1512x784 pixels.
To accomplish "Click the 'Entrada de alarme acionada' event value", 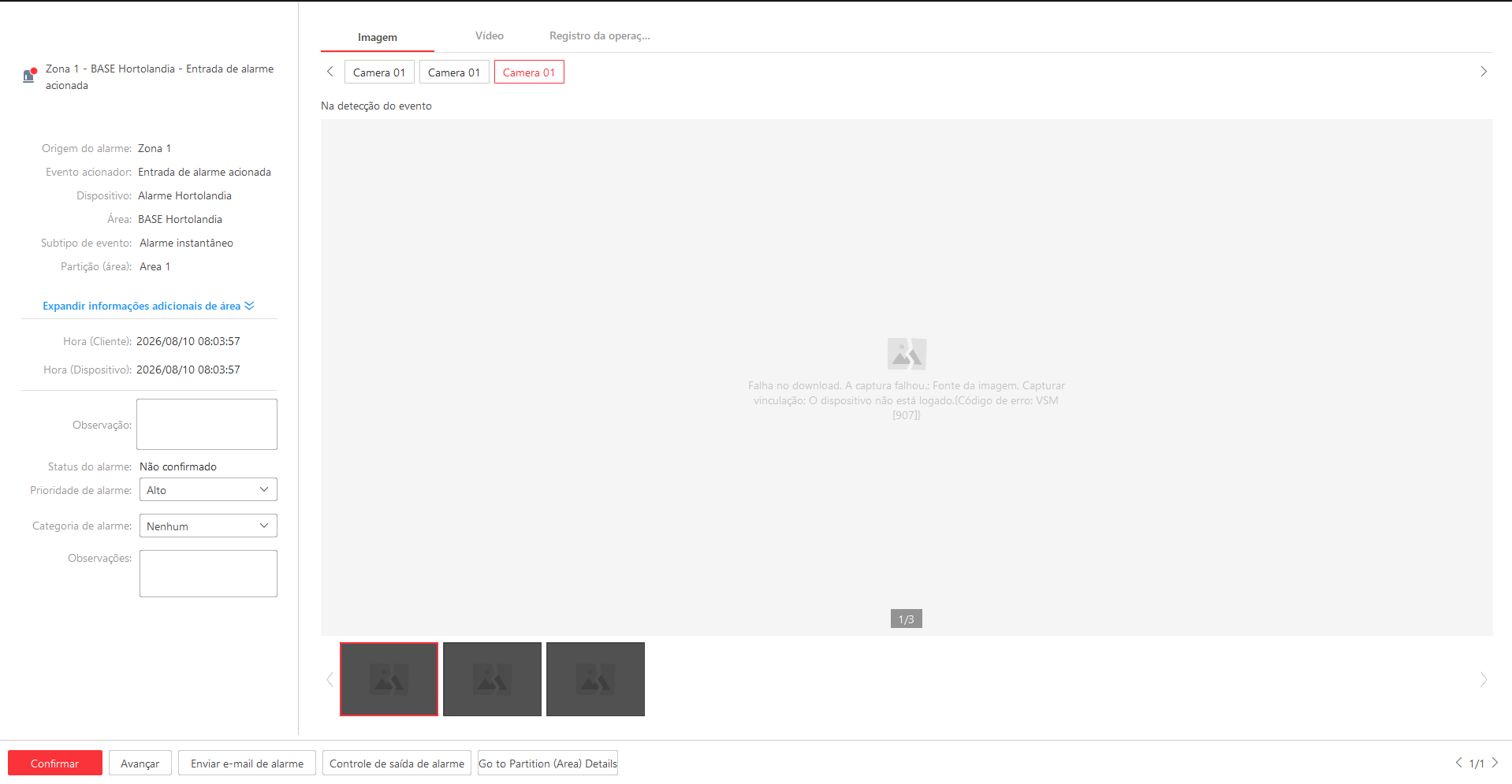I will point(204,172).
